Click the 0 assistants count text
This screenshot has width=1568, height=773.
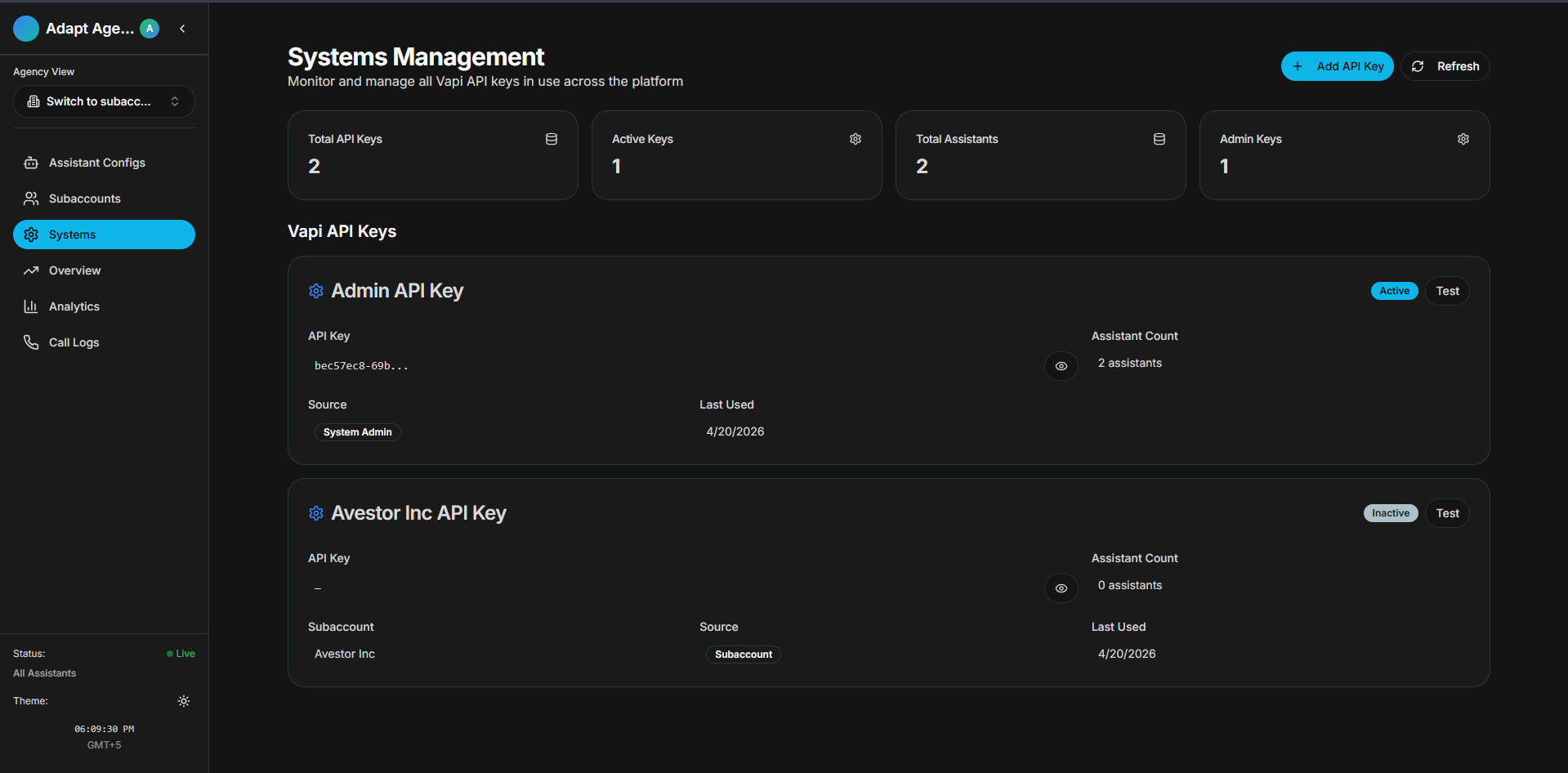[1129, 585]
